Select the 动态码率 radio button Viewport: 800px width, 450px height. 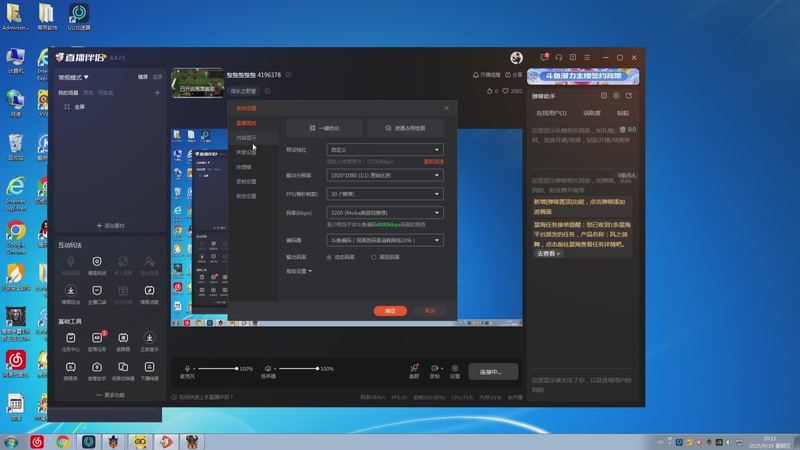tap(329, 258)
